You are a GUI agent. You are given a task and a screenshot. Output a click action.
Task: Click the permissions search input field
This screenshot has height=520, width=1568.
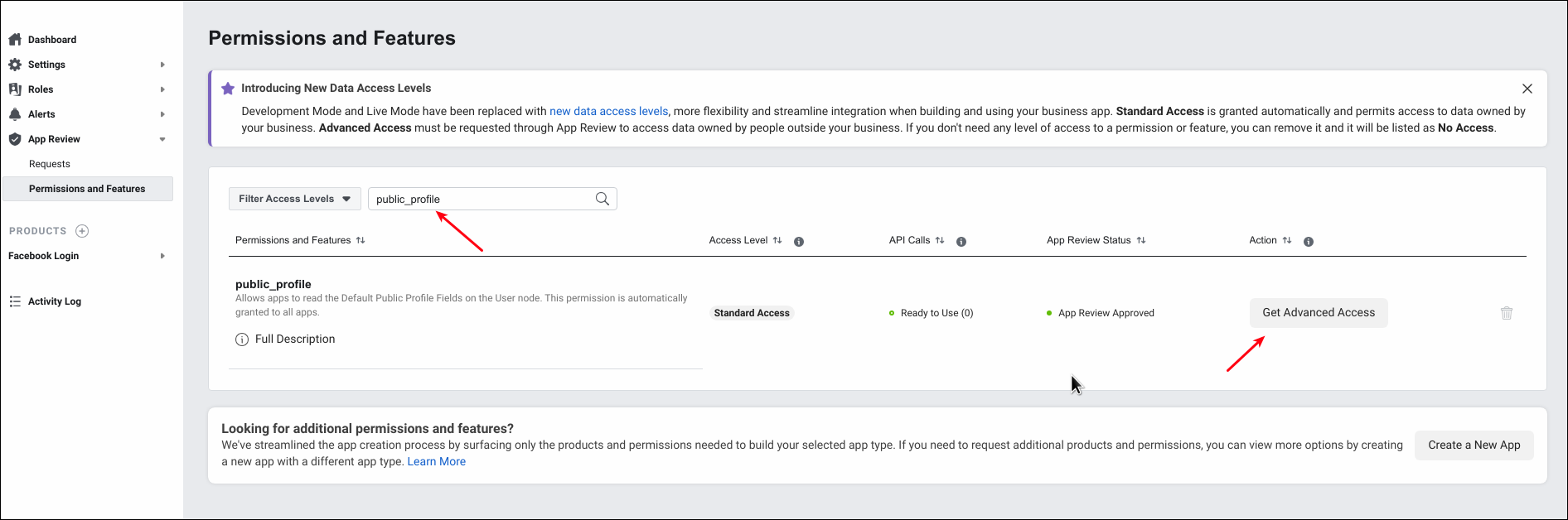click(481, 199)
